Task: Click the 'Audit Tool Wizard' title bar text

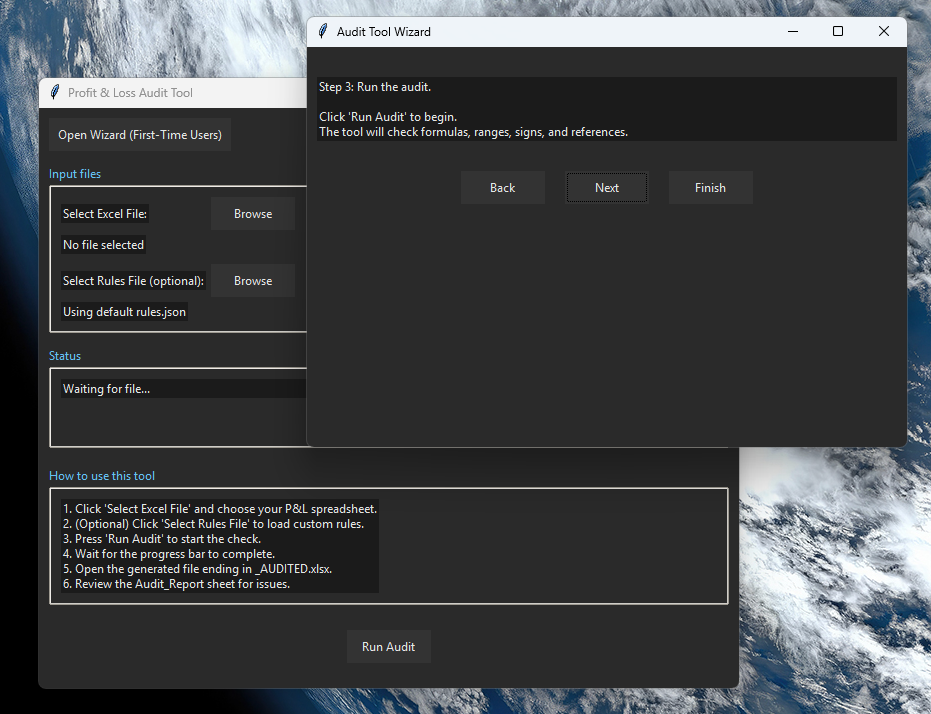Action: (384, 31)
